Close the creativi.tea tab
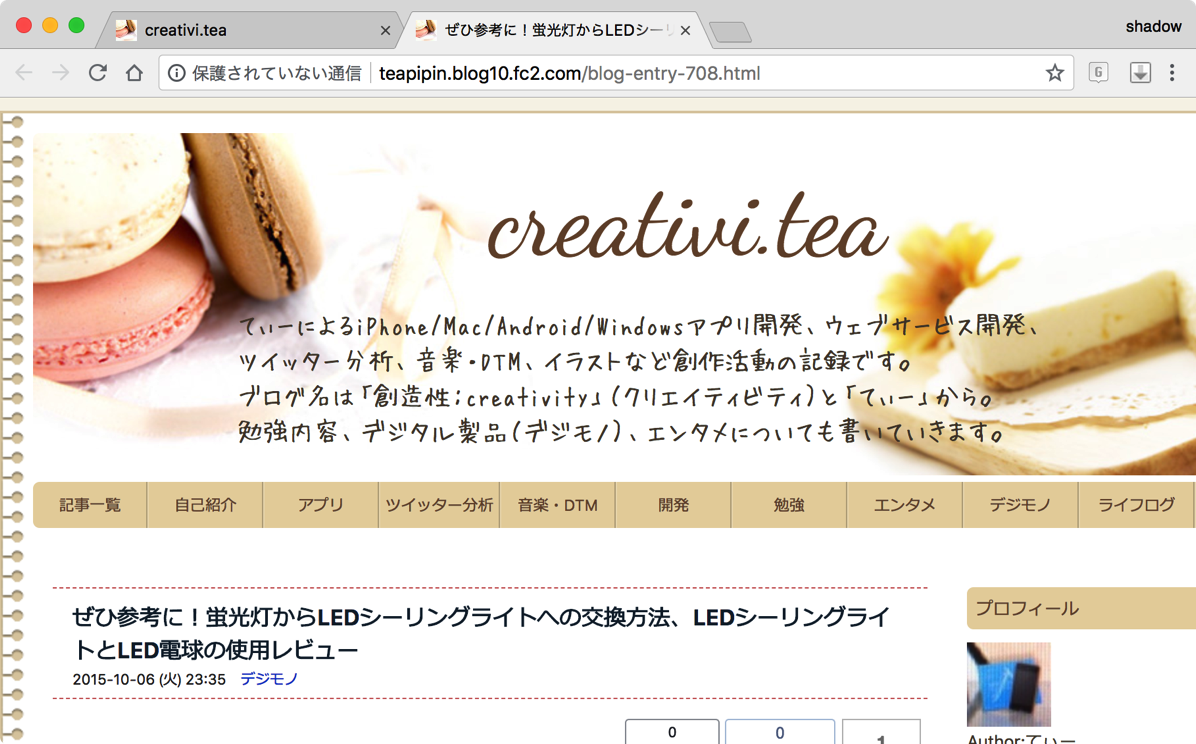1196x744 pixels. 385,31
